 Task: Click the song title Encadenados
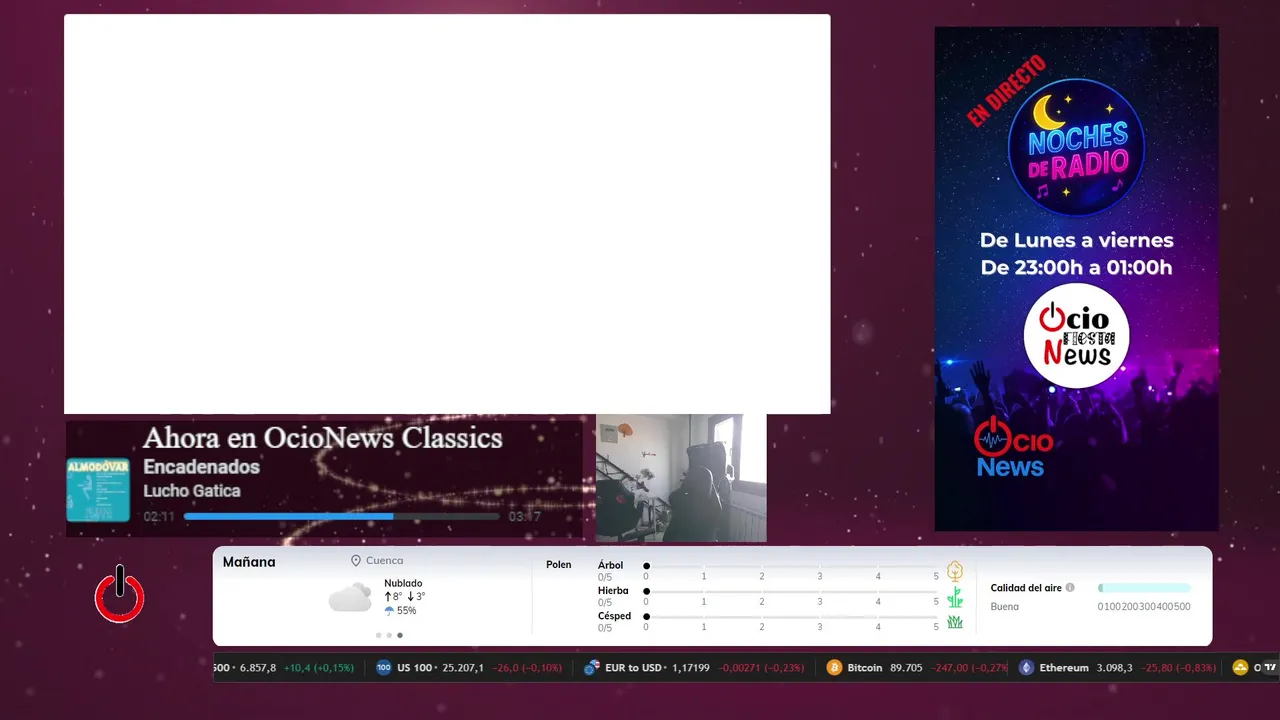click(201, 467)
